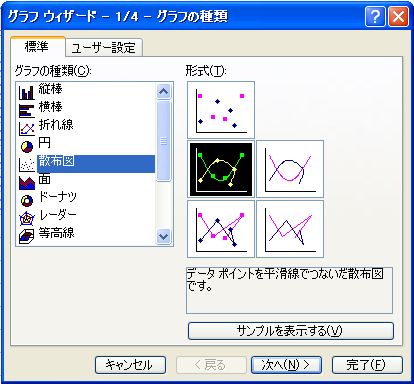This screenshot has height=384, width=414.
Task: Open the help question mark button
Action: pyautogui.click(x=375, y=16)
